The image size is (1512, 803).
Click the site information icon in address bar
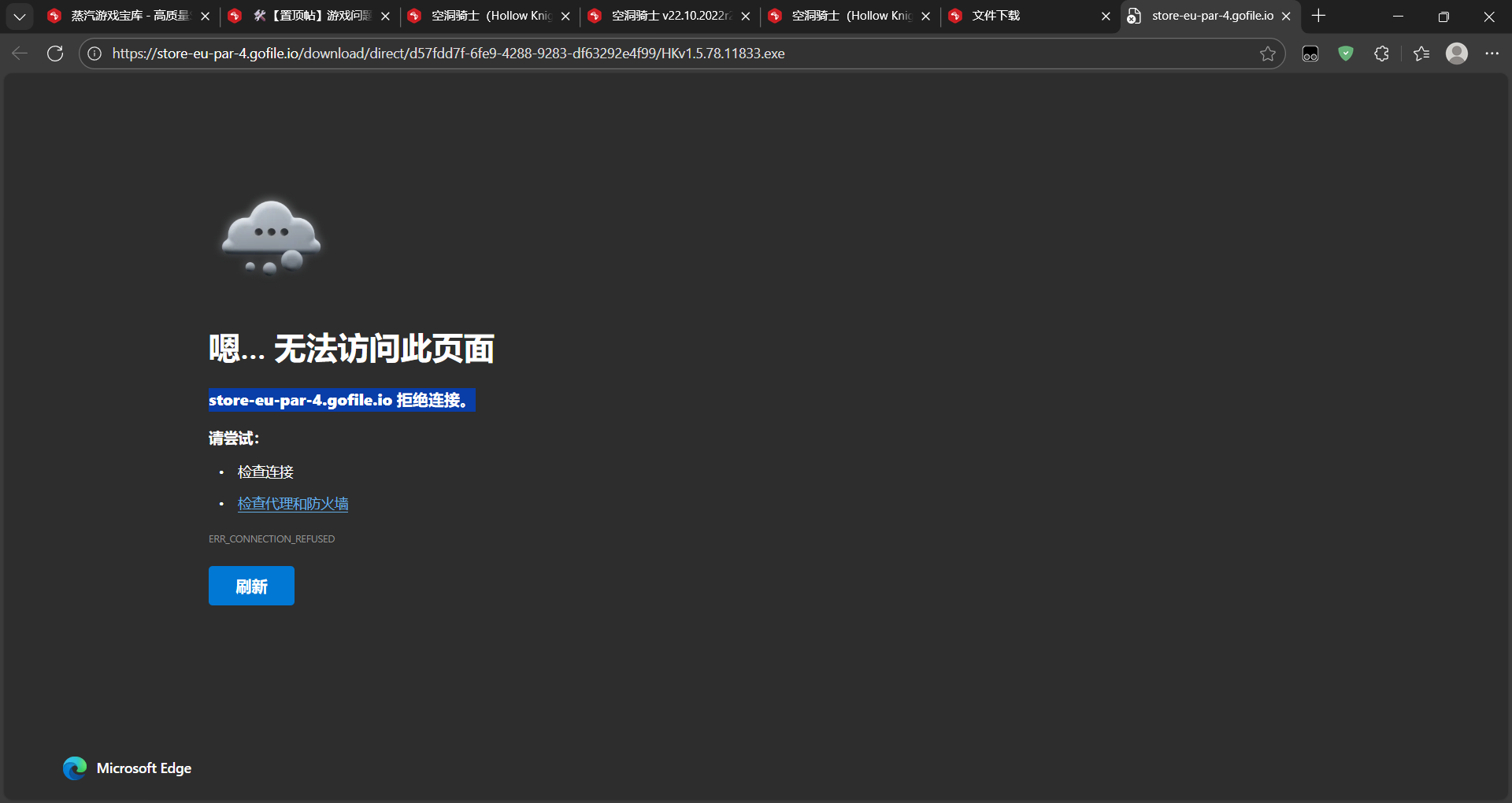(94, 54)
